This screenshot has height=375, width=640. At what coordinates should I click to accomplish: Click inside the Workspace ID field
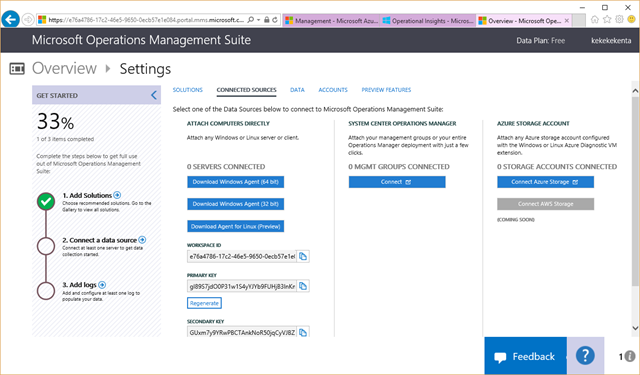pos(242,256)
